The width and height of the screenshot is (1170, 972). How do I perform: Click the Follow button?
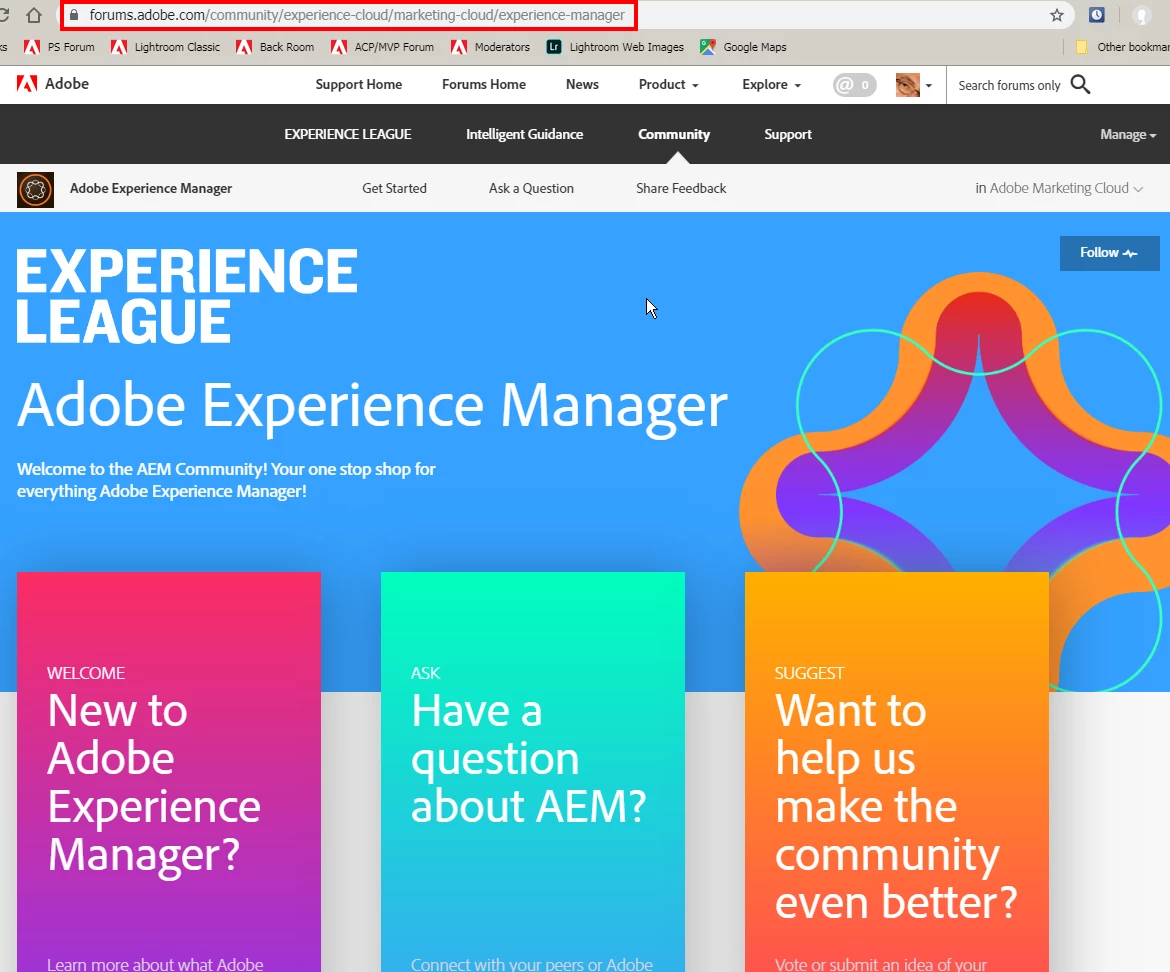click(1110, 253)
